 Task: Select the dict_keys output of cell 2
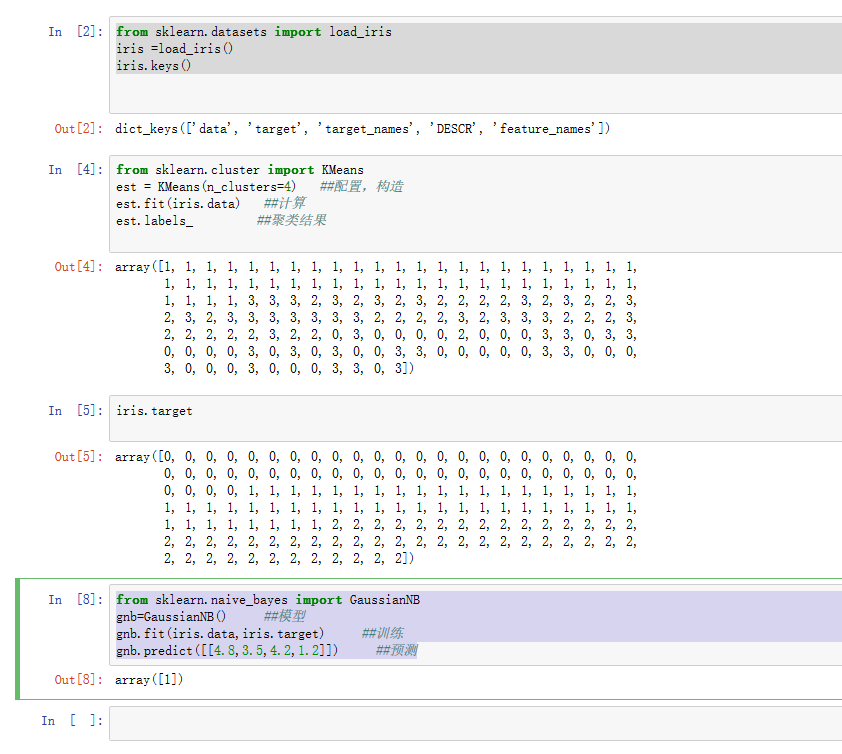(362, 129)
